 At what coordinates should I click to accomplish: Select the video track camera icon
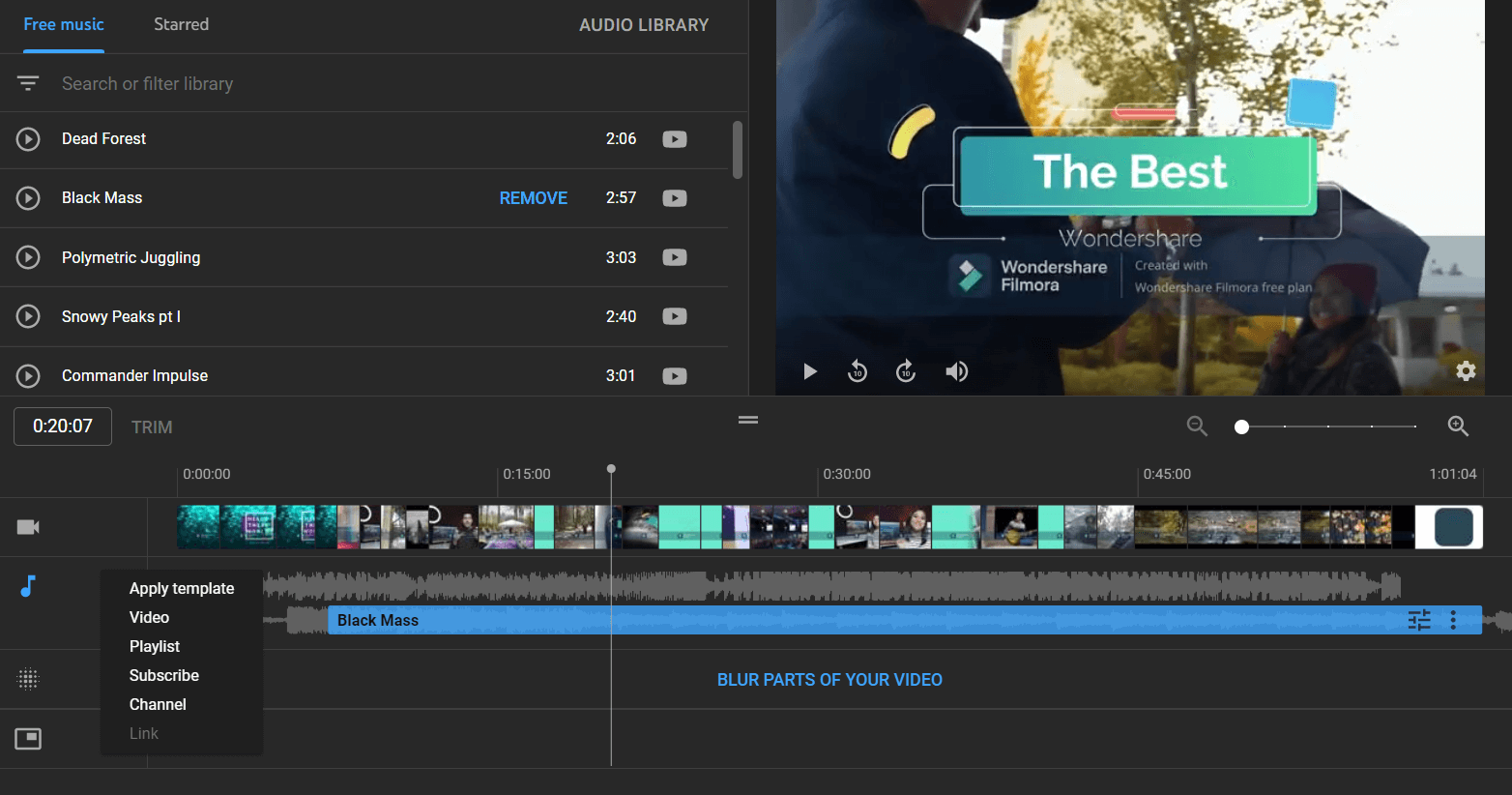pos(28,527)
